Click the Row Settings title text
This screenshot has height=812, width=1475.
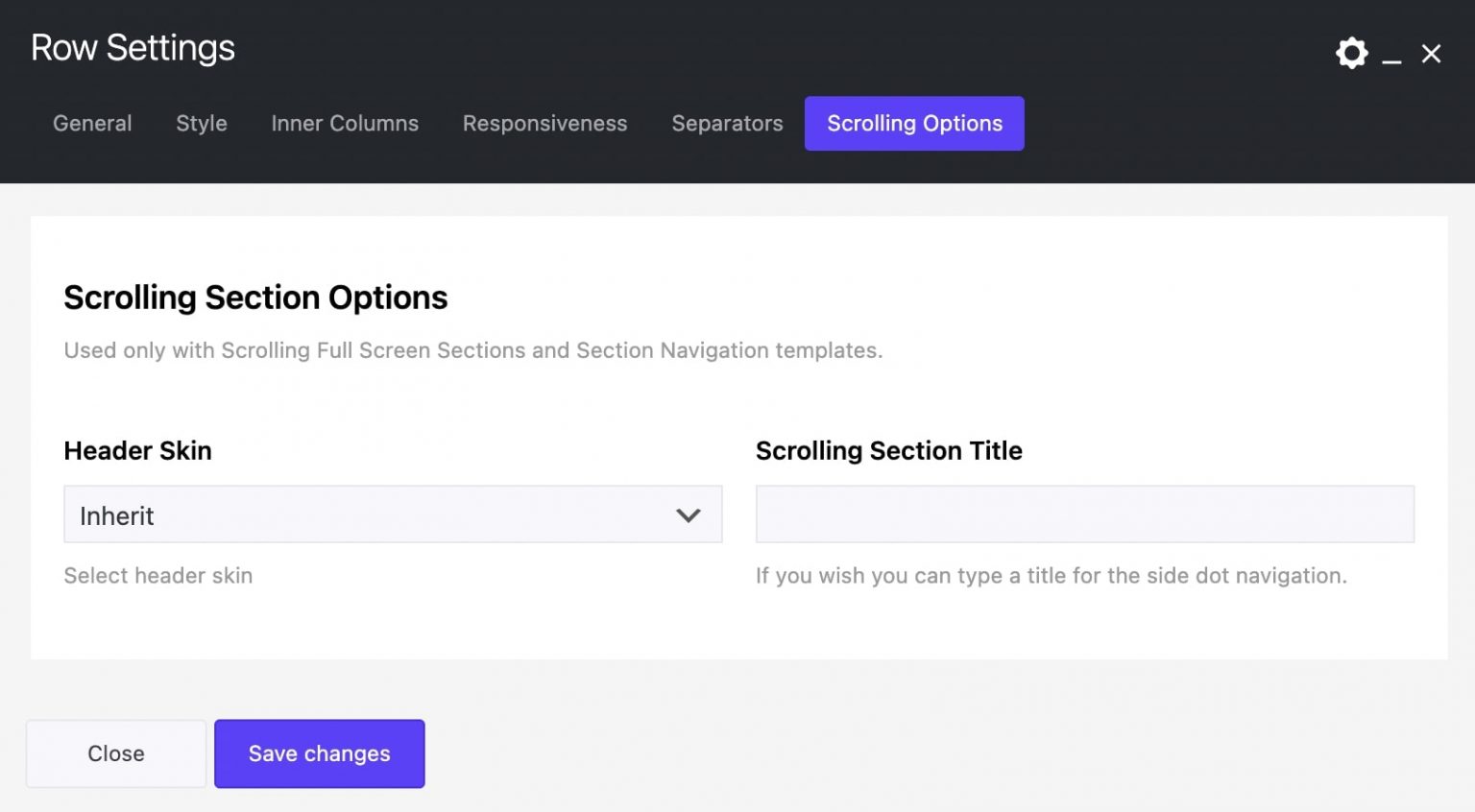[x=133, y=47]
